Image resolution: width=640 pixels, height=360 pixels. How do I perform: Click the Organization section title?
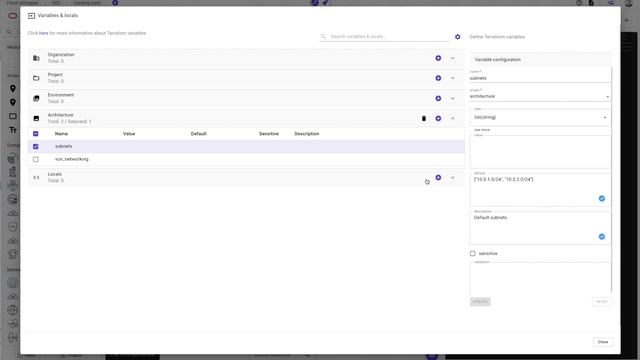(x=61, y=55)
